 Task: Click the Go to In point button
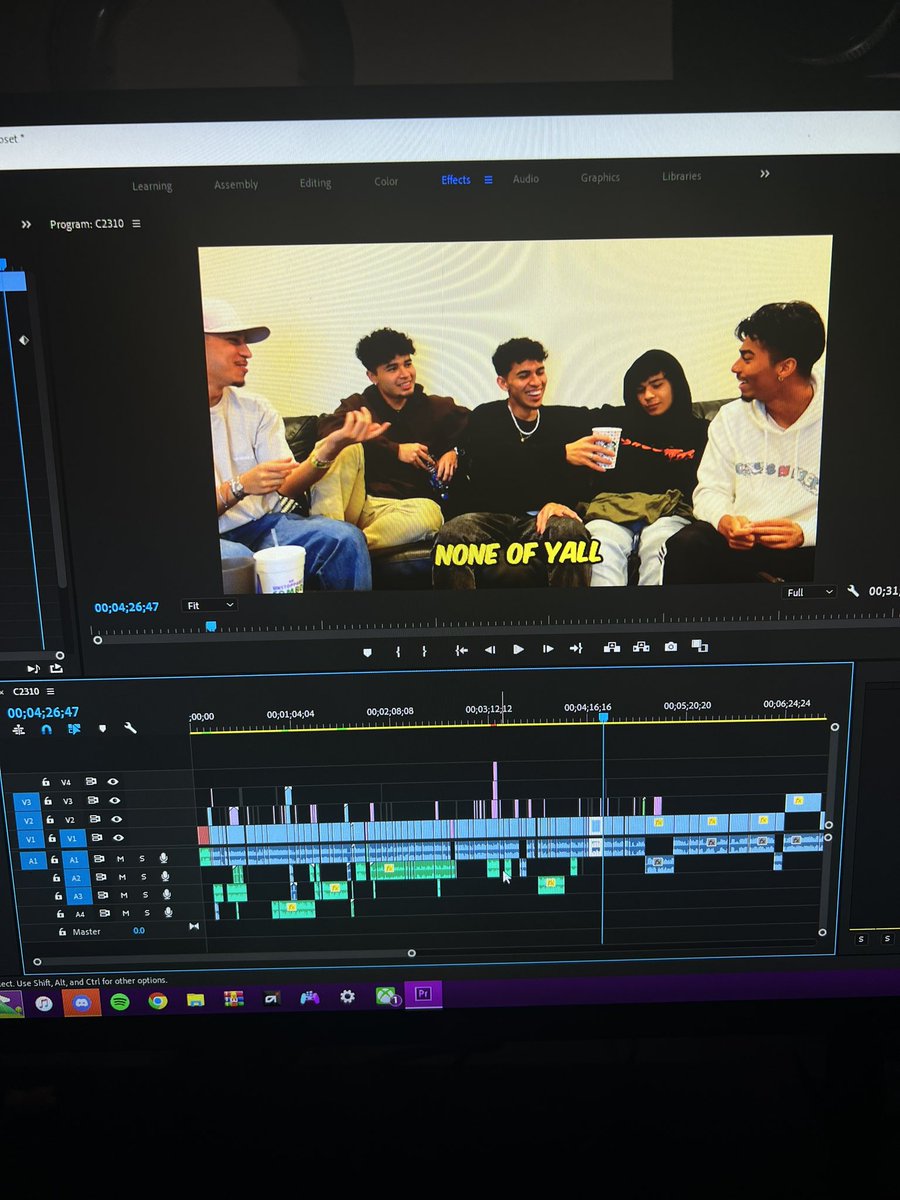pos(461,650)
